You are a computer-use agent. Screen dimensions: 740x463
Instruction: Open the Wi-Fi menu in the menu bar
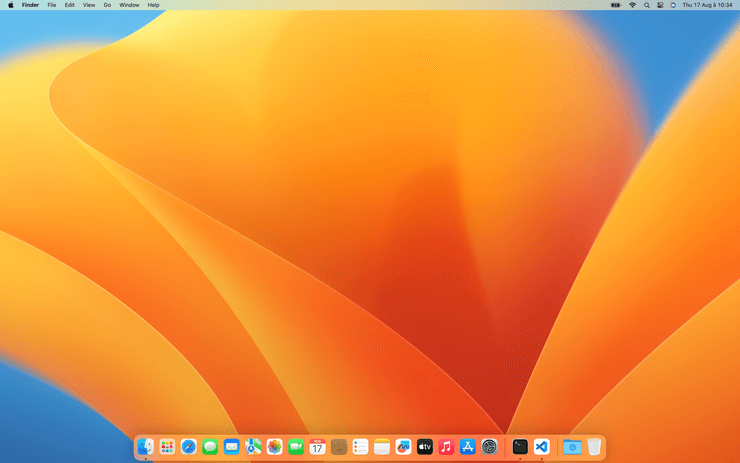point(632,5)
